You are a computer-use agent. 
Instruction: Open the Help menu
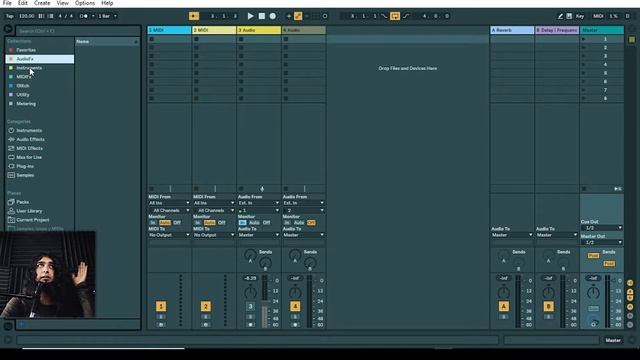pyautogui.click(x=107, y=3)
